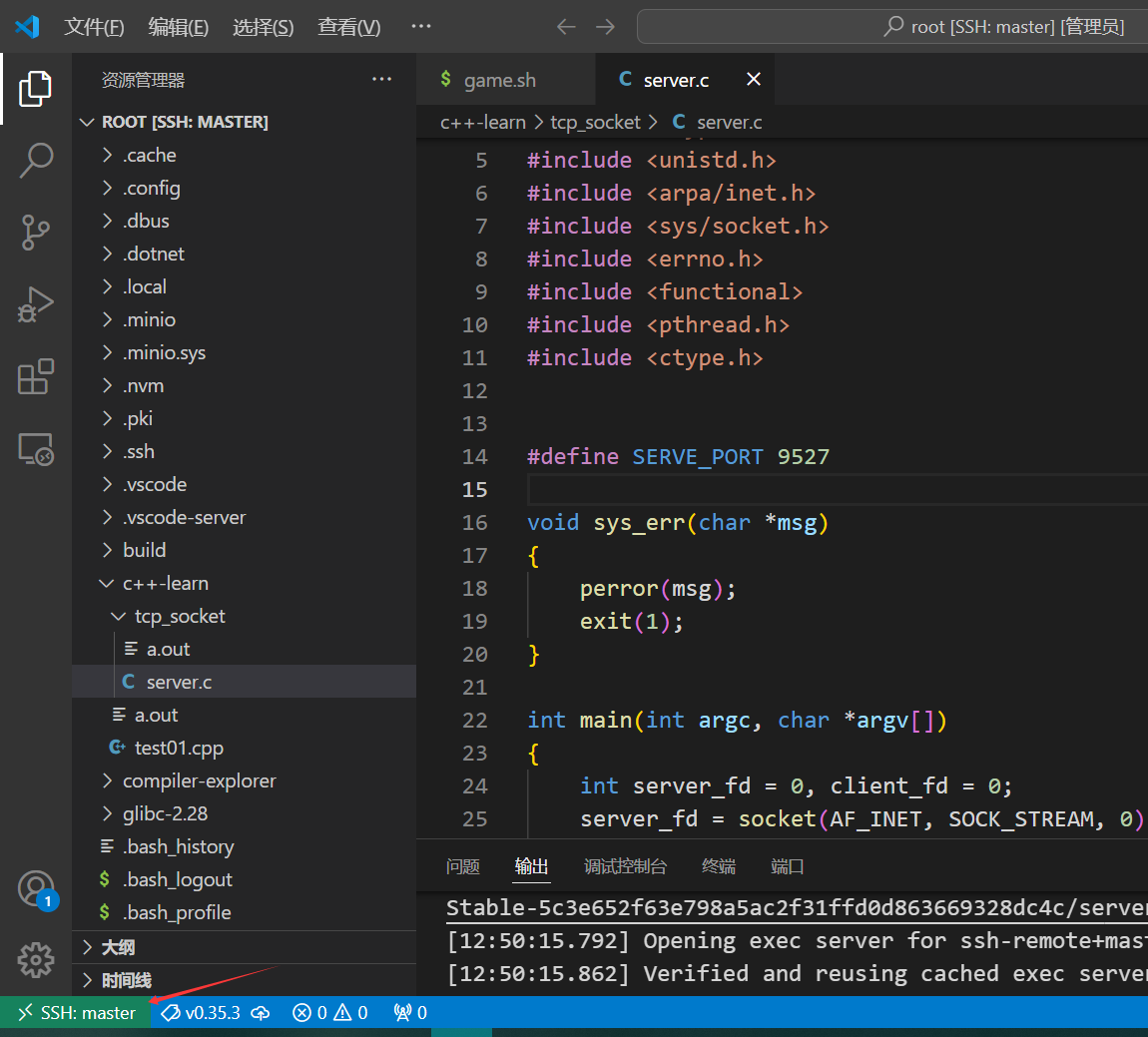Collapse the c++-learn folder
The height and width of the screenshot is (1037, 1148).
[x=244, y=583]
